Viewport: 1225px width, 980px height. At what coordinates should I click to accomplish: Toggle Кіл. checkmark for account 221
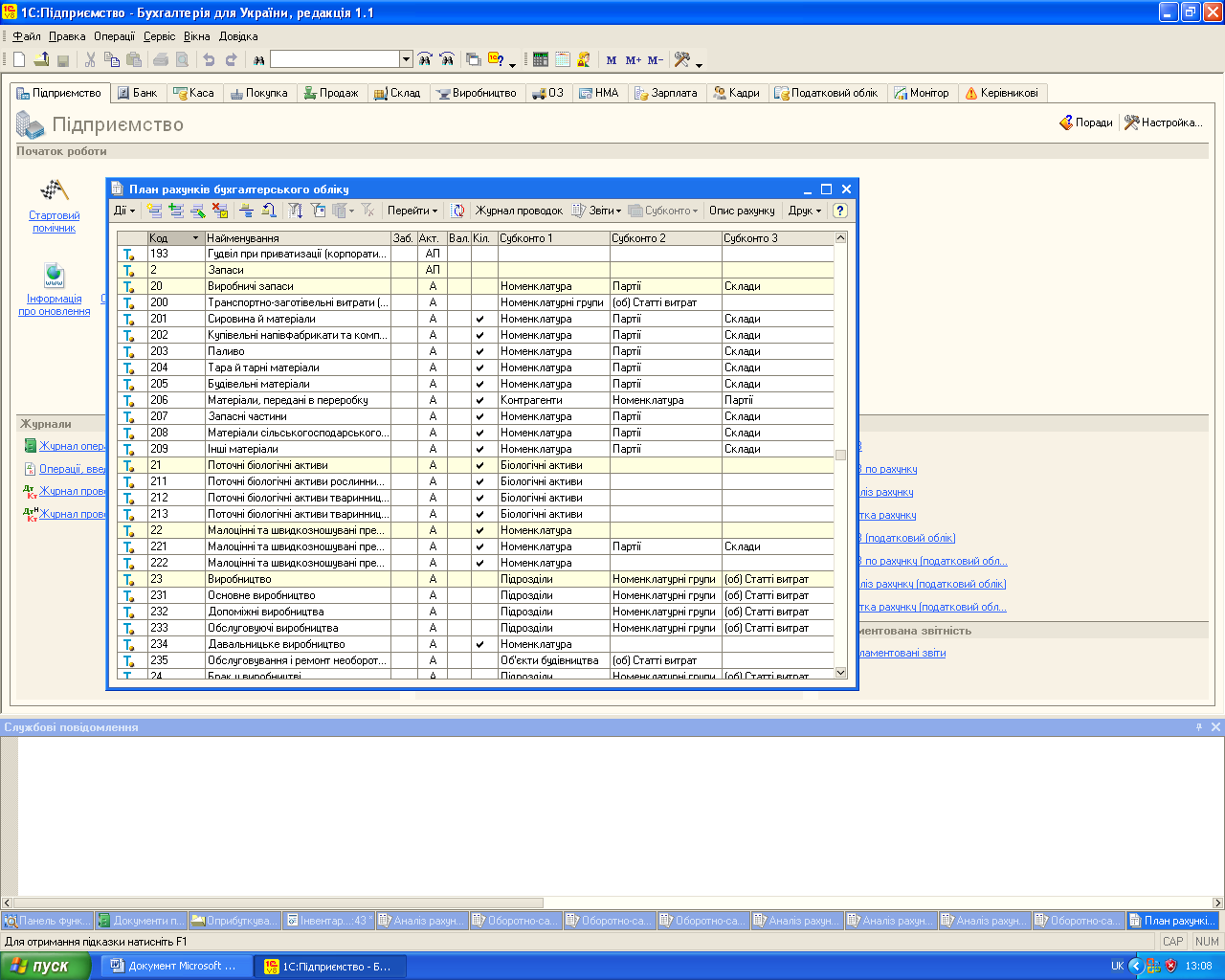click(x=479, y=546)
